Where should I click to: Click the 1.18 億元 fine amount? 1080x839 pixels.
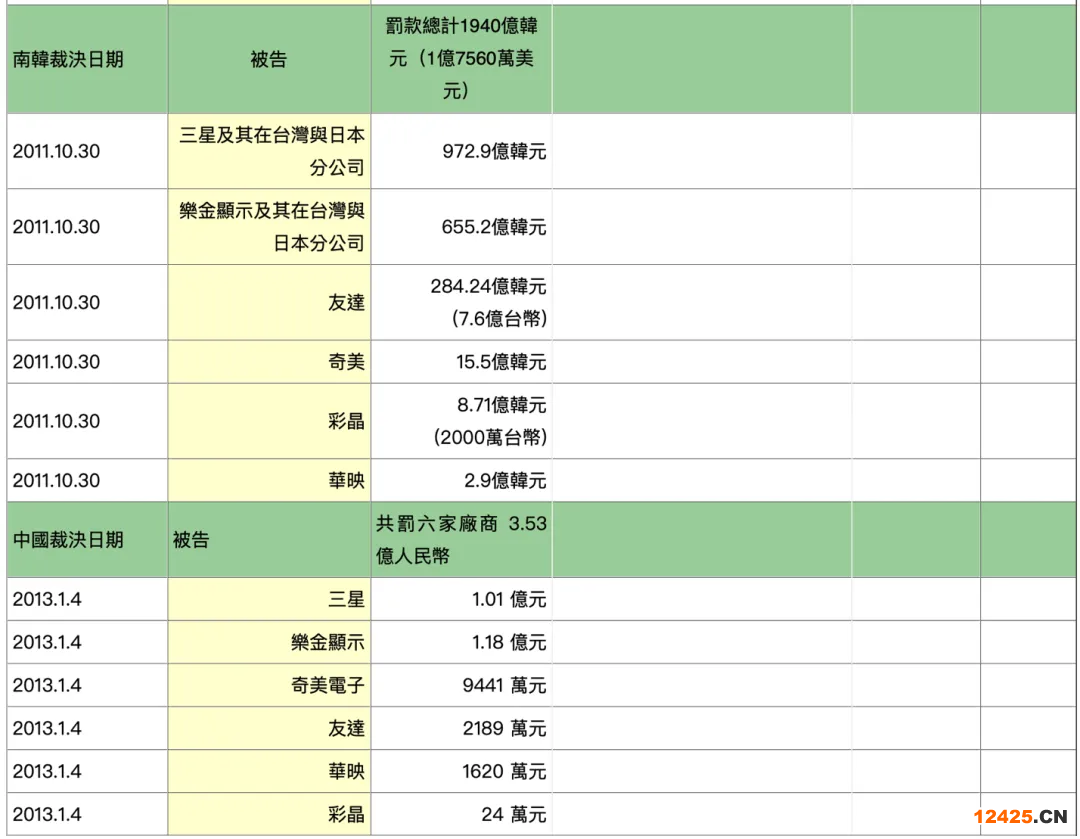[509, 642]
